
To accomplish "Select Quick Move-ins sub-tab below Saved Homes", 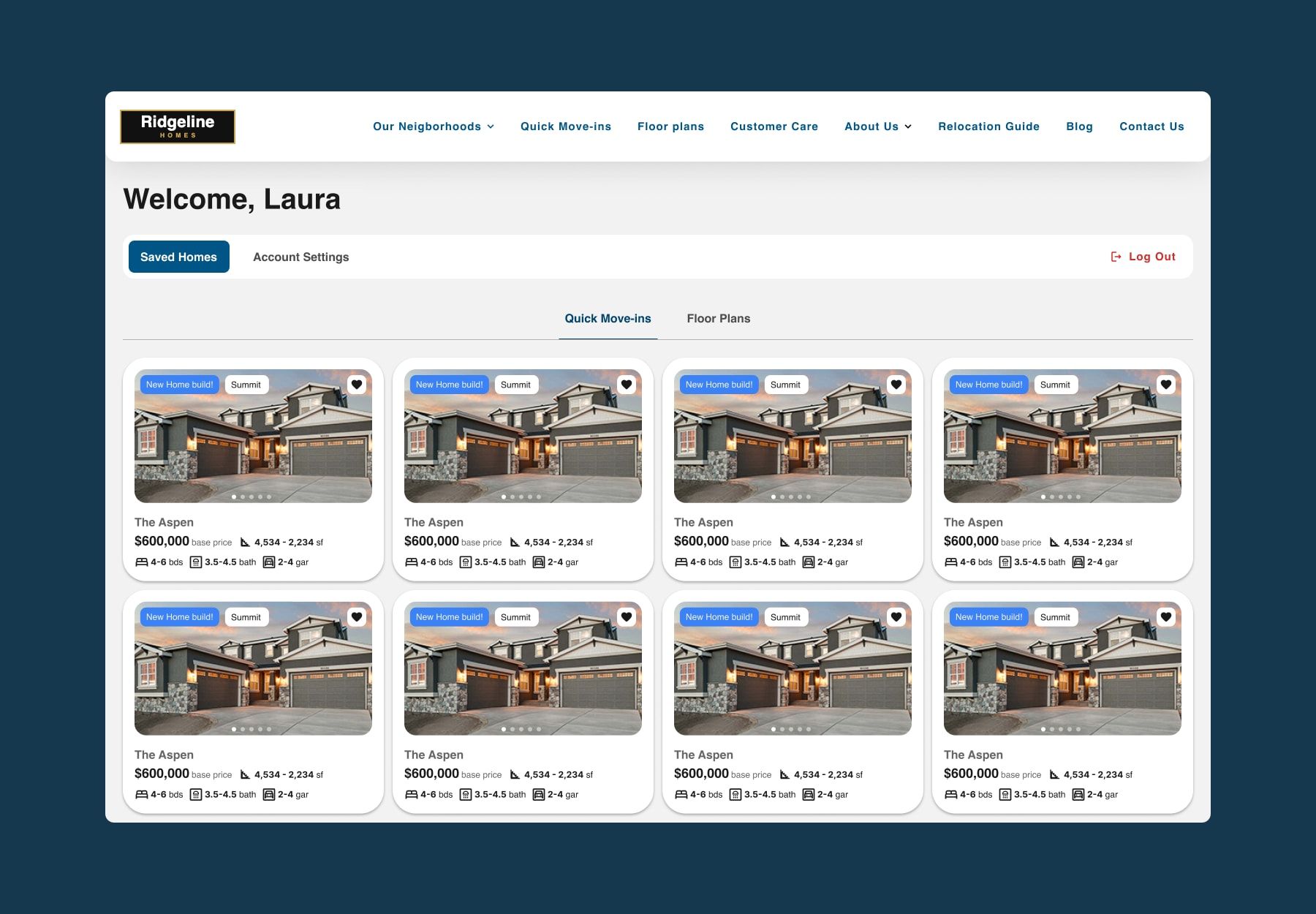I will (x=608, y=319).
